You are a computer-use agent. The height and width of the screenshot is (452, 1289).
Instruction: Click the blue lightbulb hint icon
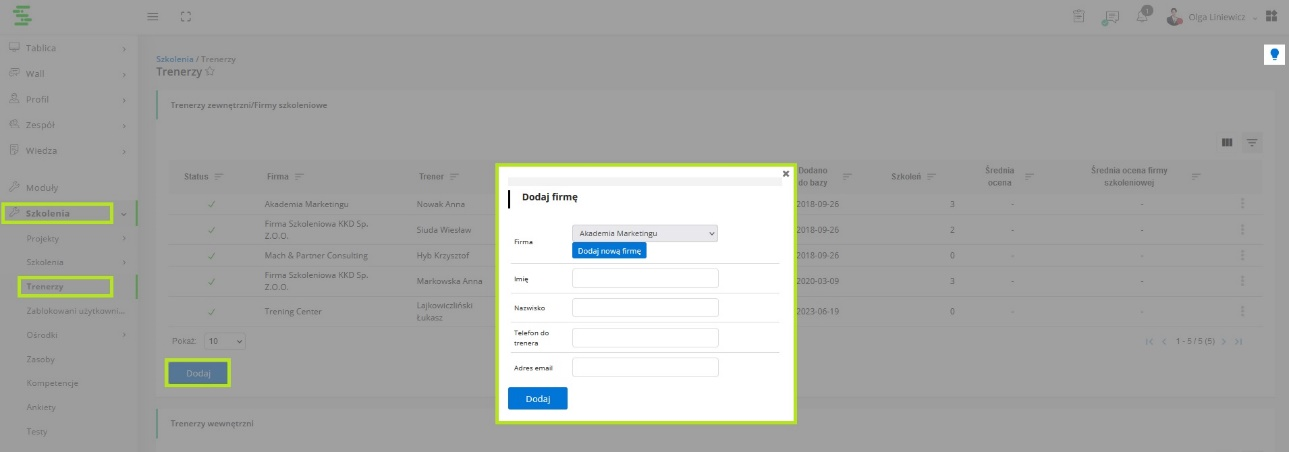[x=1274, y=55]
